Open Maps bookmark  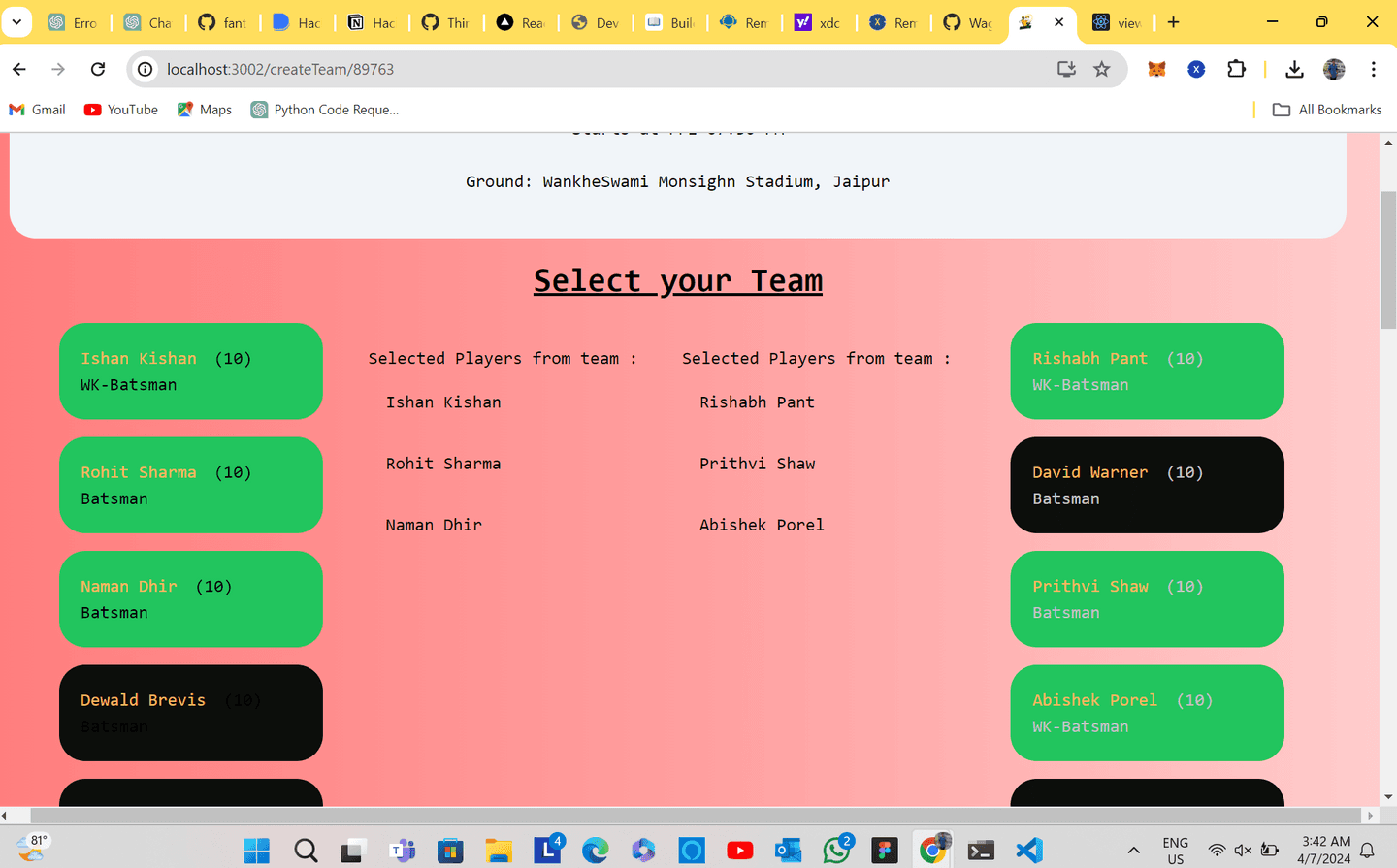[x=205, y=110]
